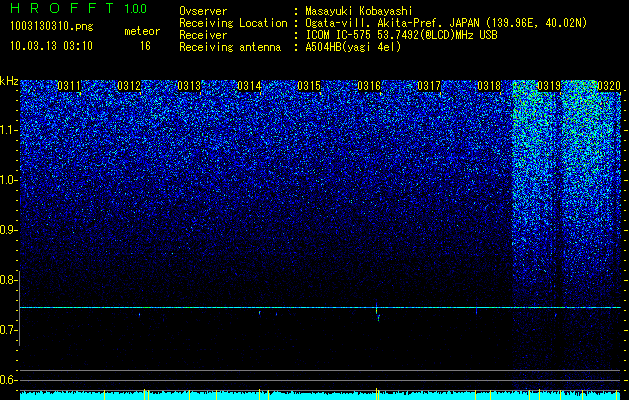
Task: Click the 'Receiving antenna' label
Action: click(x=230, y=47)
